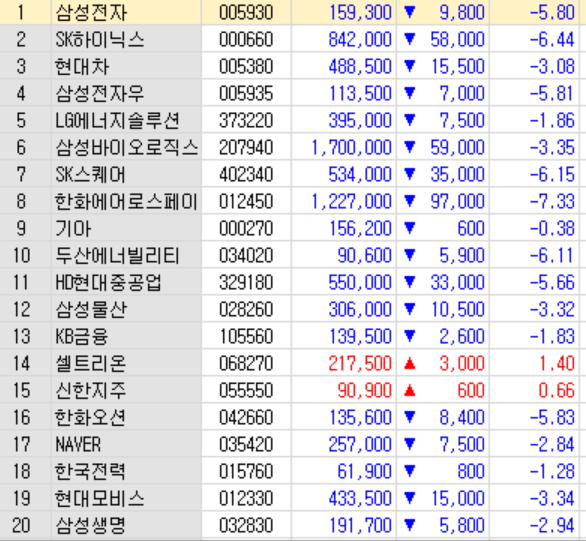Select 셀트리온 stock name
The width and height of the screenshot is (586, 541).
pos(91,364)
